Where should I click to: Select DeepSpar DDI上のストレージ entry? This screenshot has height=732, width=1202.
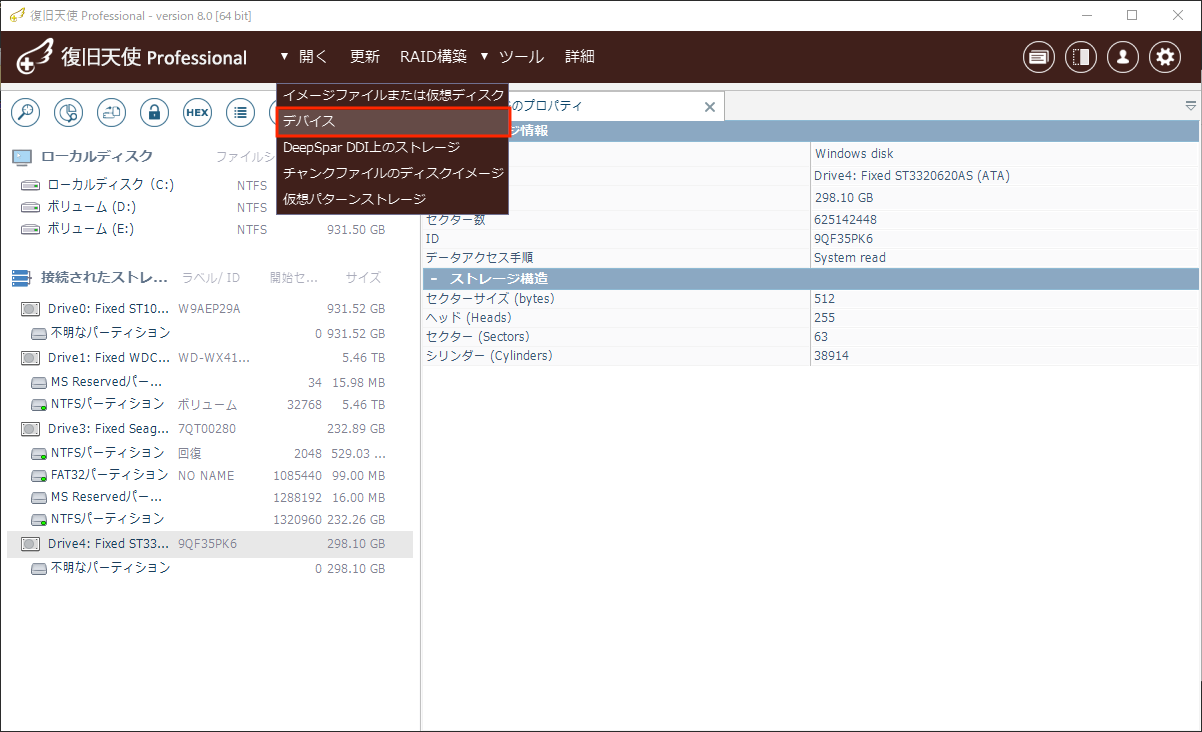point(393,147)
